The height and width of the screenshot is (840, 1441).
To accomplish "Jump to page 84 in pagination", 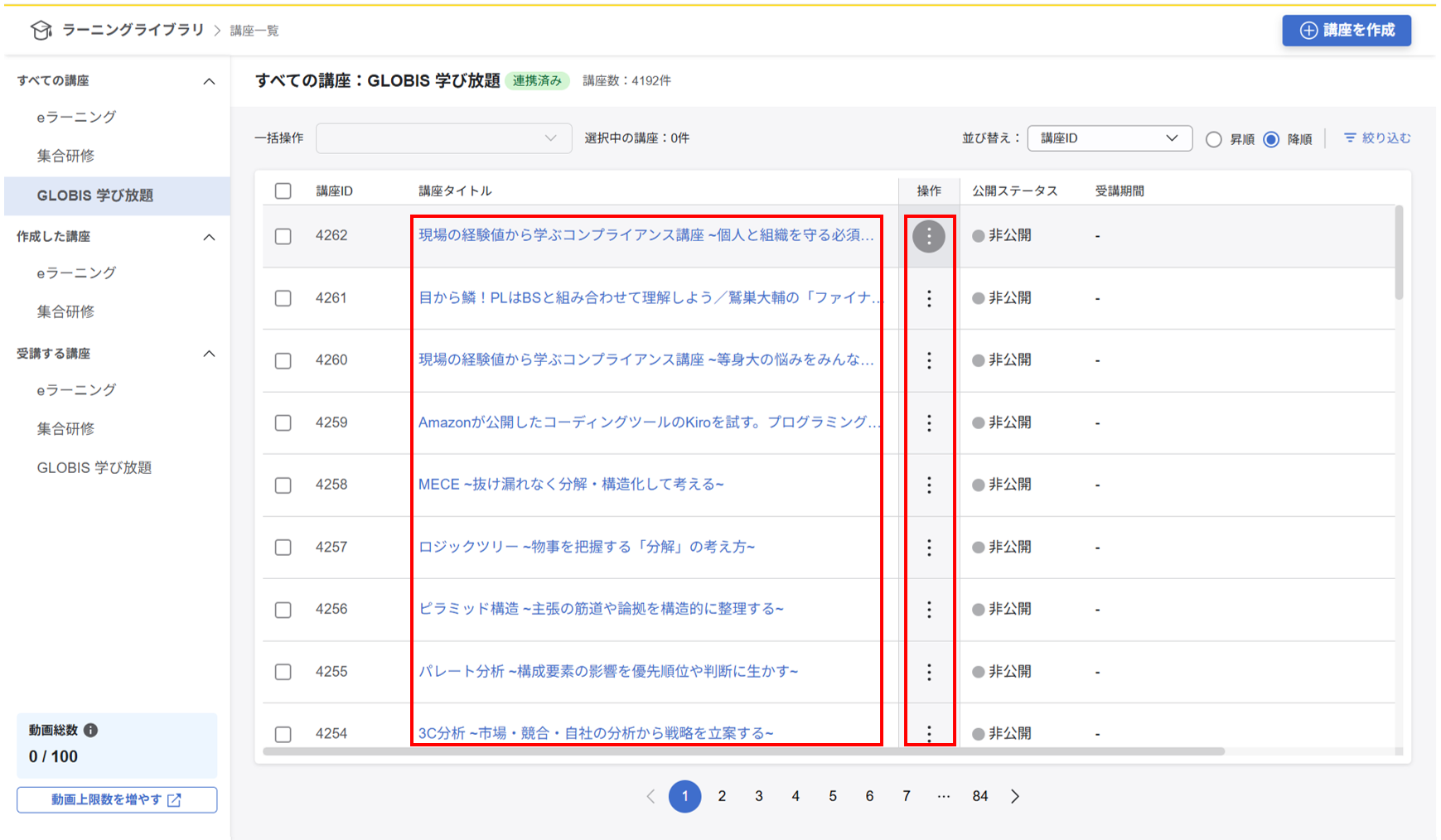I will pyautogui.click(x=979, y=796).
